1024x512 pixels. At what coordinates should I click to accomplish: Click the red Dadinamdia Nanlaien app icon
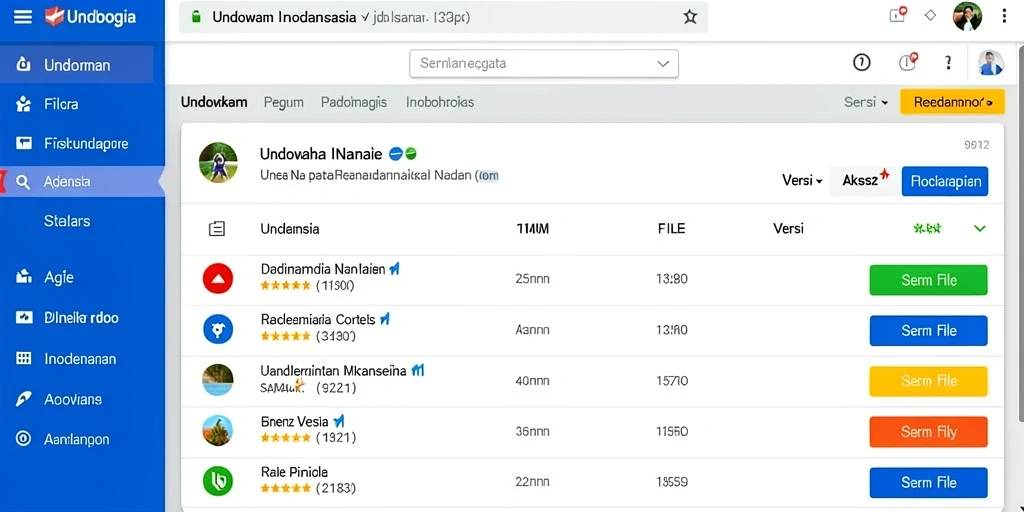point(217,279)
